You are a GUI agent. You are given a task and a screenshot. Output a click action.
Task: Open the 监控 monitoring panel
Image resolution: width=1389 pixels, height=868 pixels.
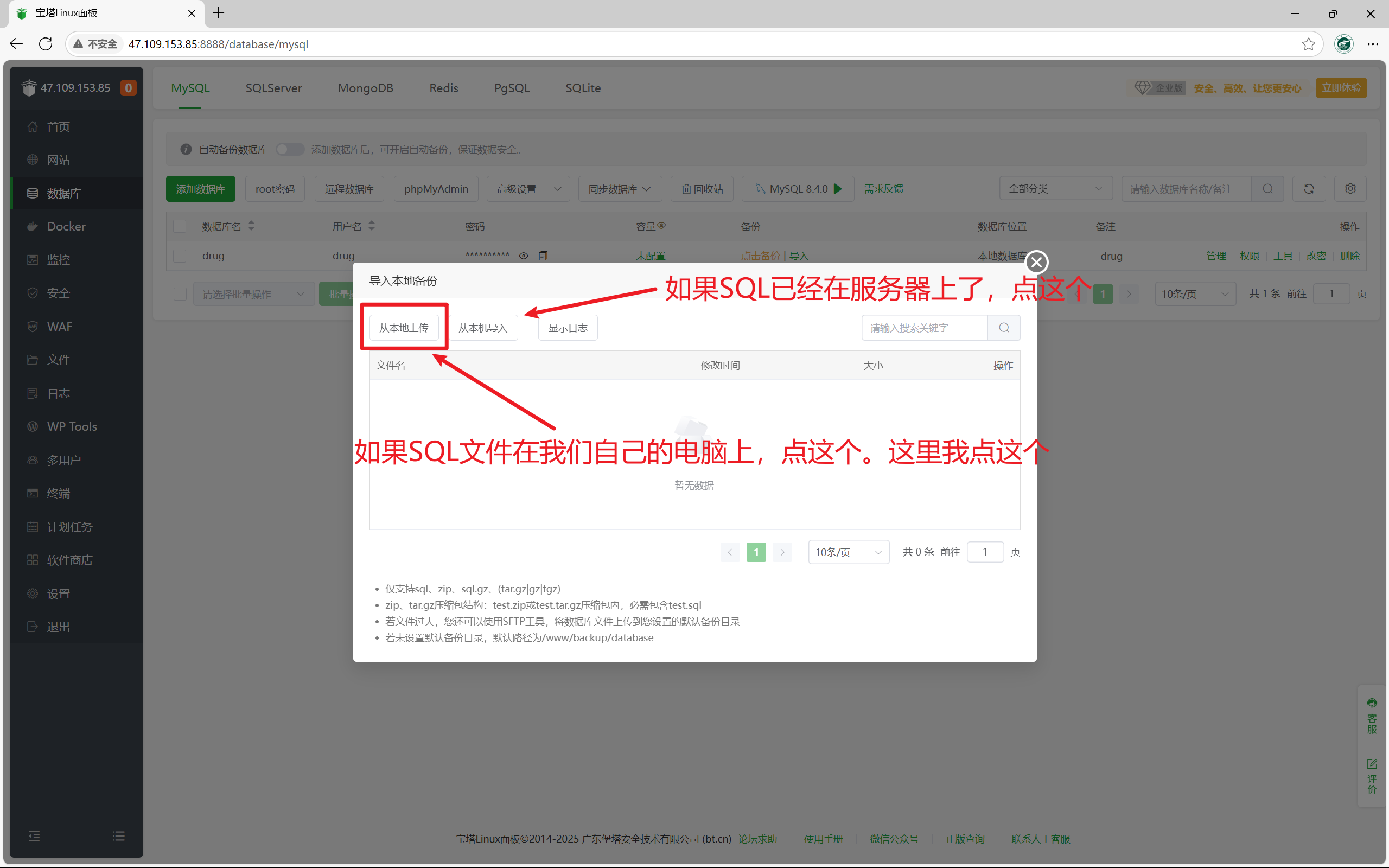coord(58,259)
